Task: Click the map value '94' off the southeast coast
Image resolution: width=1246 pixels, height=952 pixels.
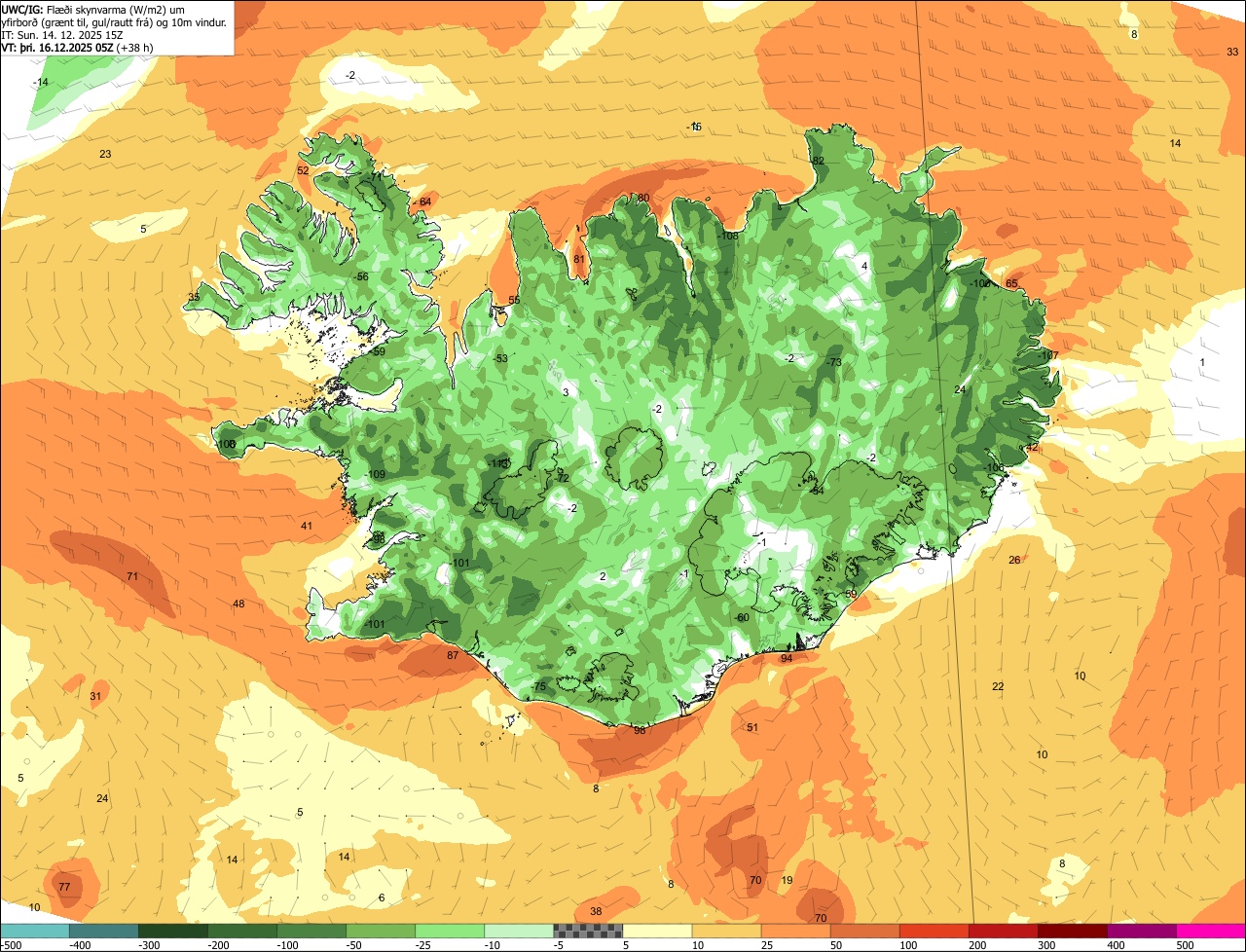Action: pos(787,659)
